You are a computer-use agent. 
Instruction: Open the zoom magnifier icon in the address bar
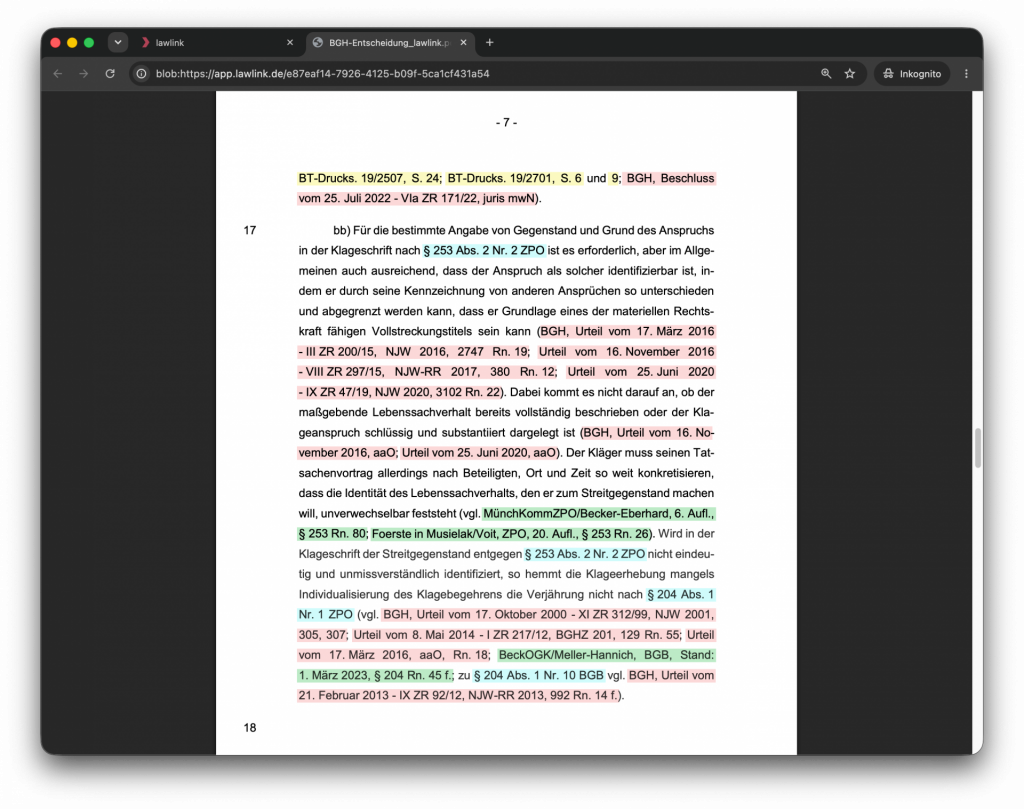826,74
